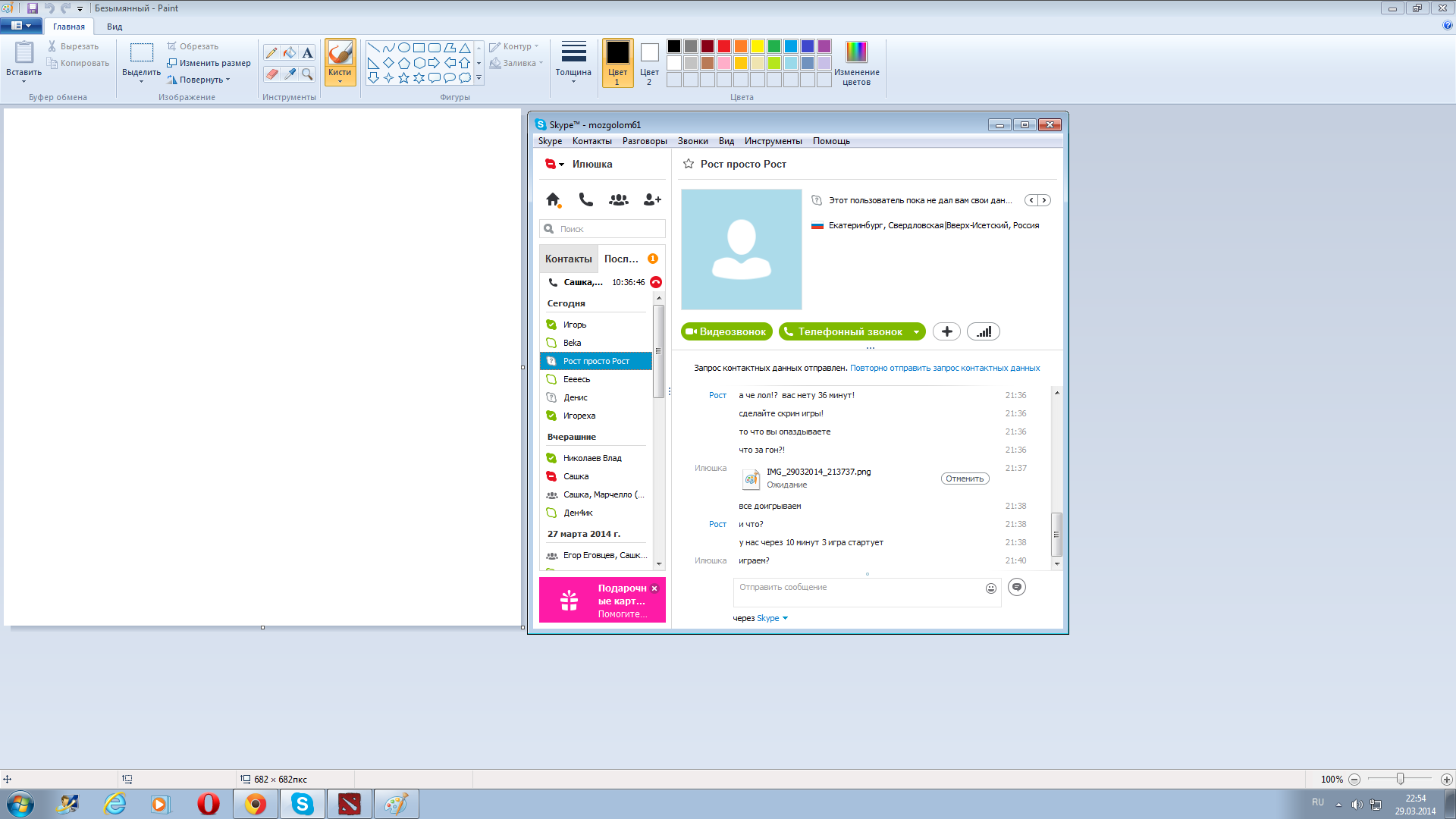Toggle favorite star for Рост просто Рост
Screen dimensions: 1456x819
coord(689,164)
